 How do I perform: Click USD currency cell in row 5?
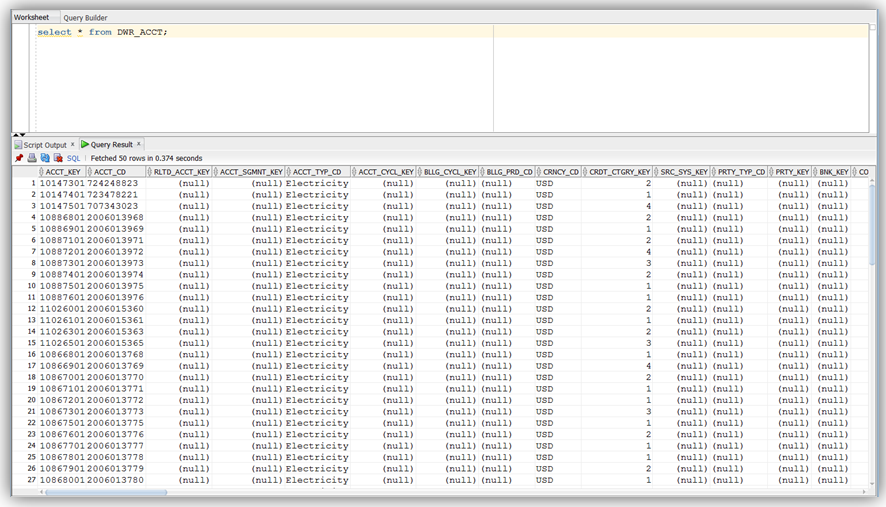(545, 229)
